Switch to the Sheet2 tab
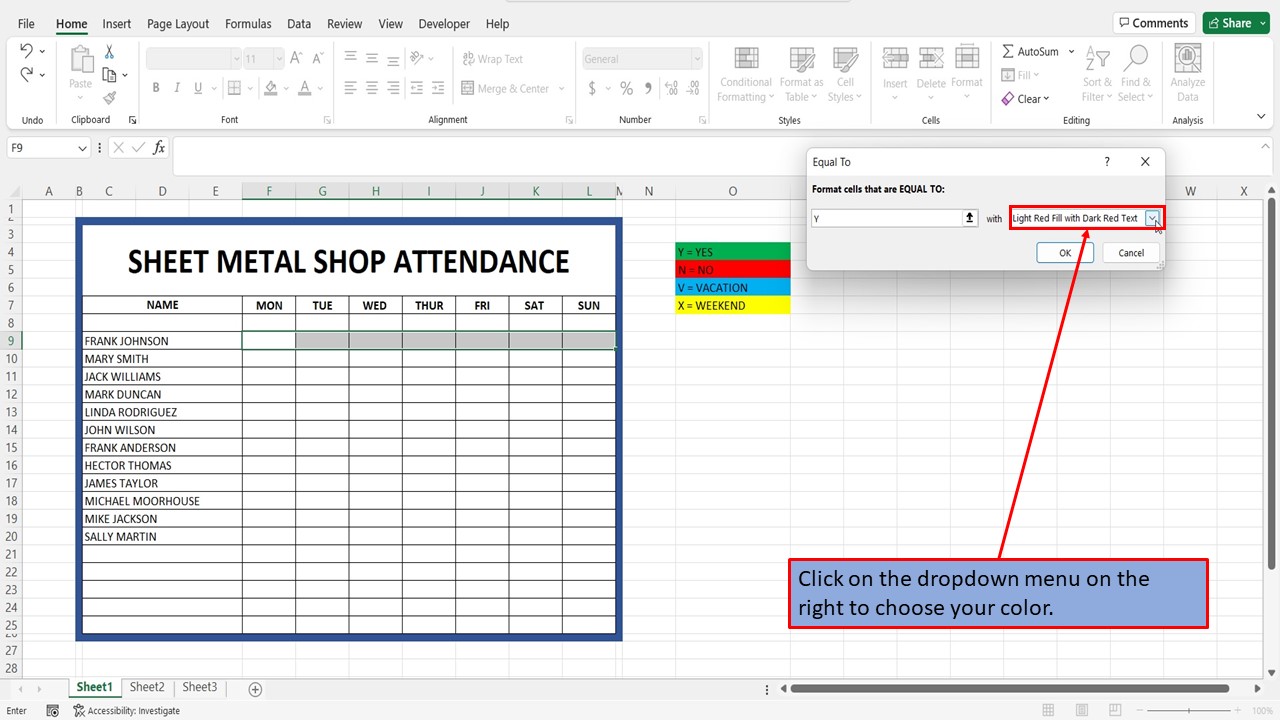Viewport: 1280px width, 720px height. (146, 687)
